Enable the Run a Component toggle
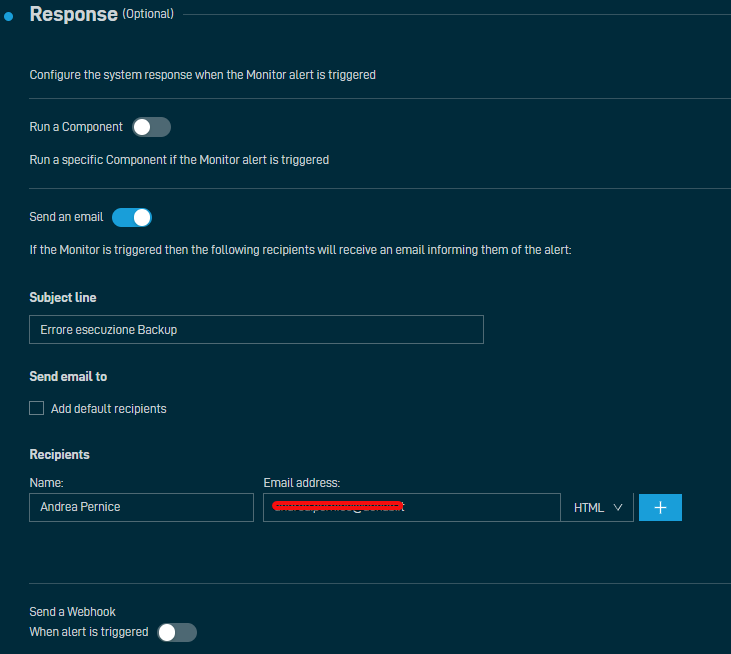 tap(151, 127)
